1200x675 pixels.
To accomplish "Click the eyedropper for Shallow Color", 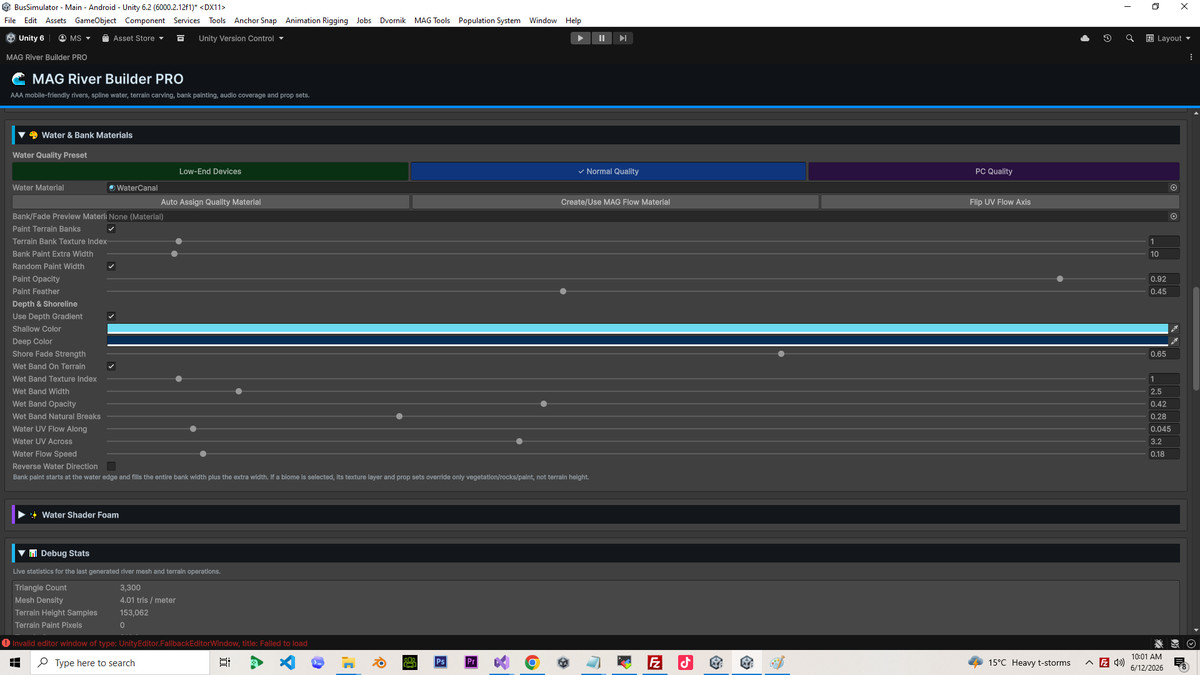I will 1174,329.
